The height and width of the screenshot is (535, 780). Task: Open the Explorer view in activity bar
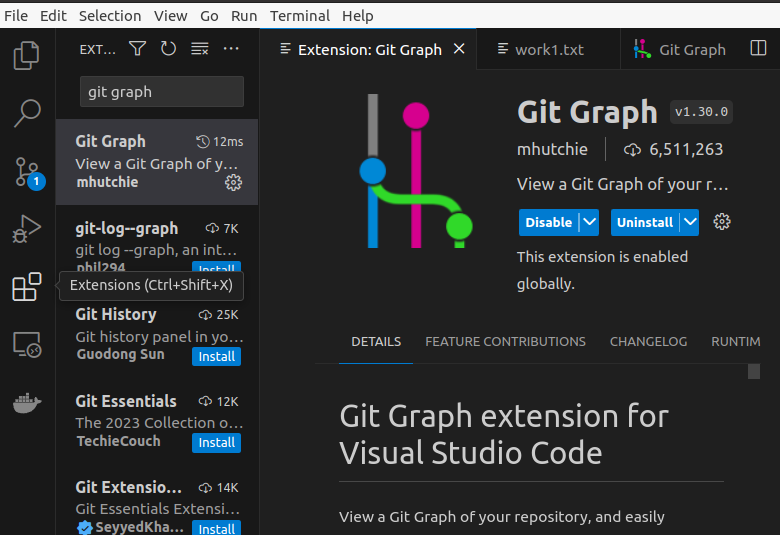pyautogui.click(x=26, y=55)
